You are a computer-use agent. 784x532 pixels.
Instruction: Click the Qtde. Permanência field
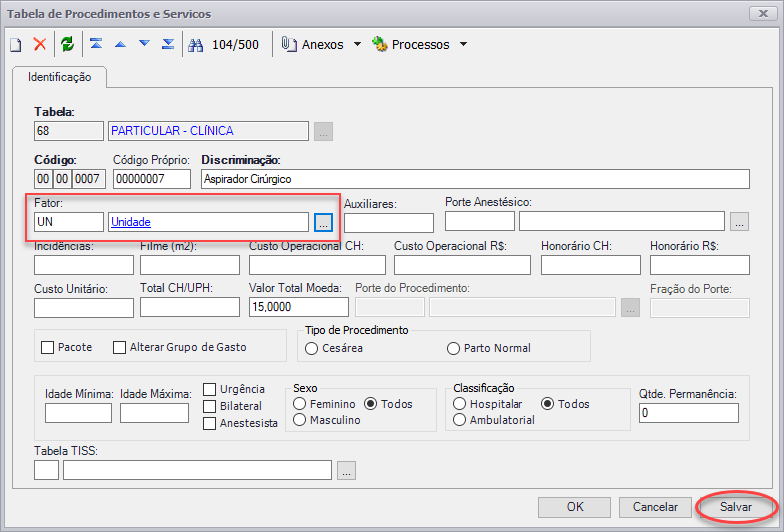click(x=689, y=413)
